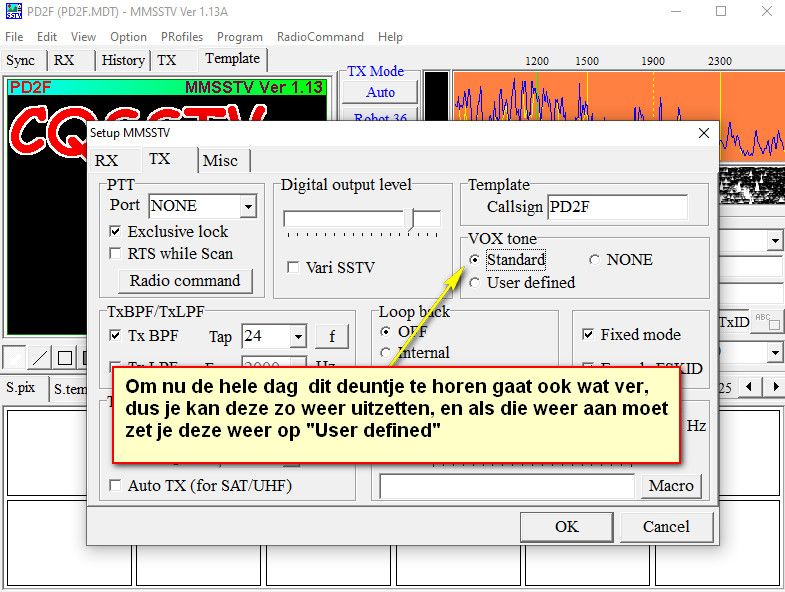Minimize the MMSSTV window
This screenshot has width=785, height=592.
click(x=676, y=11)
